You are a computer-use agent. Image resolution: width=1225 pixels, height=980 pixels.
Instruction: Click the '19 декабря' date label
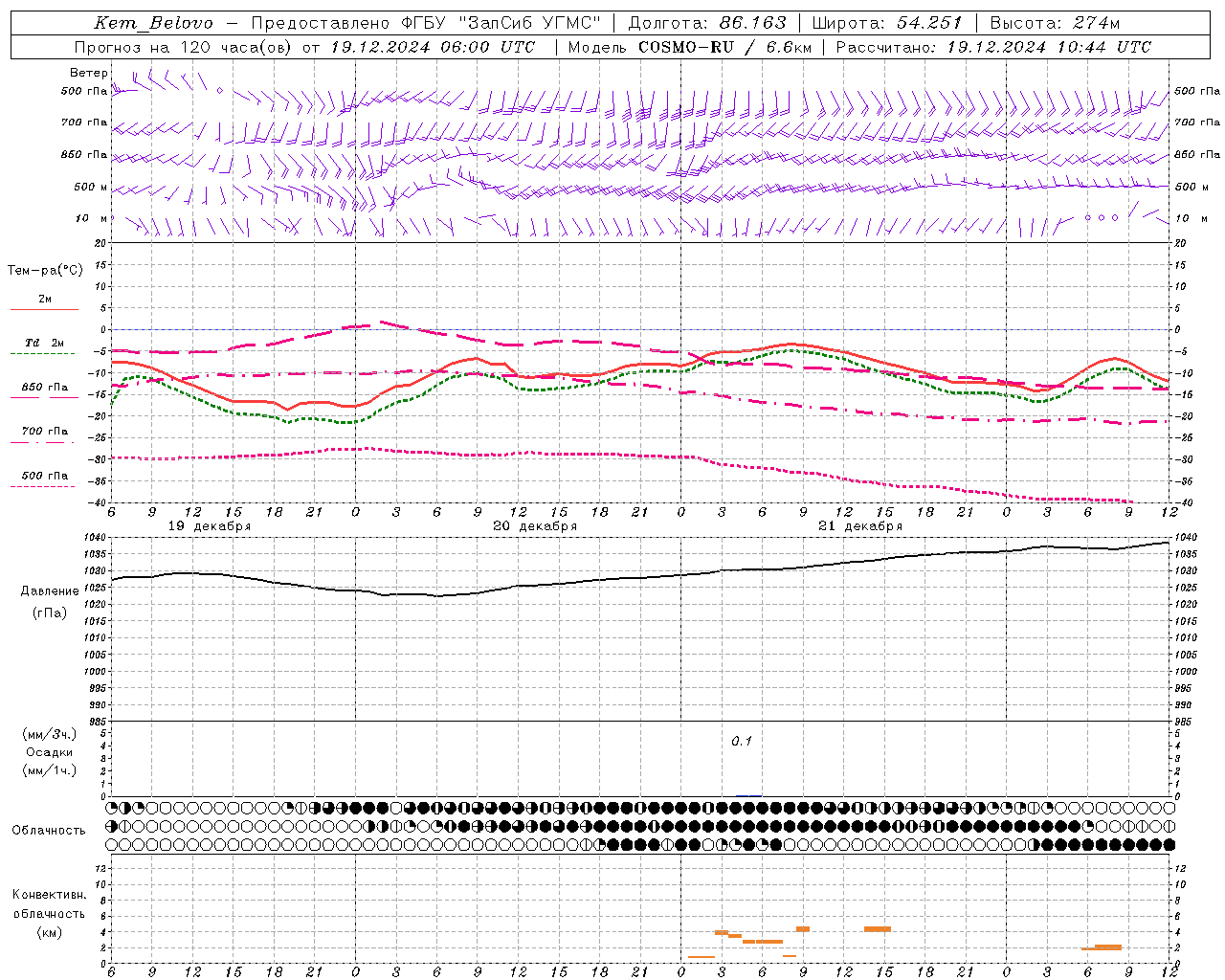(x=210, y=526)
